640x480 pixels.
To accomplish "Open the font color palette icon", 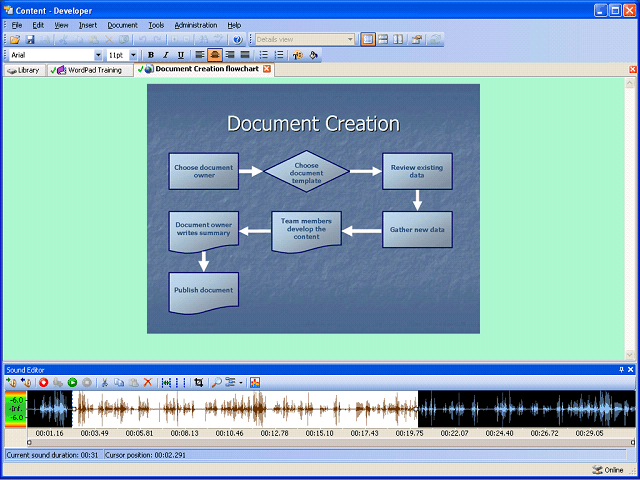I will [298, 55].
